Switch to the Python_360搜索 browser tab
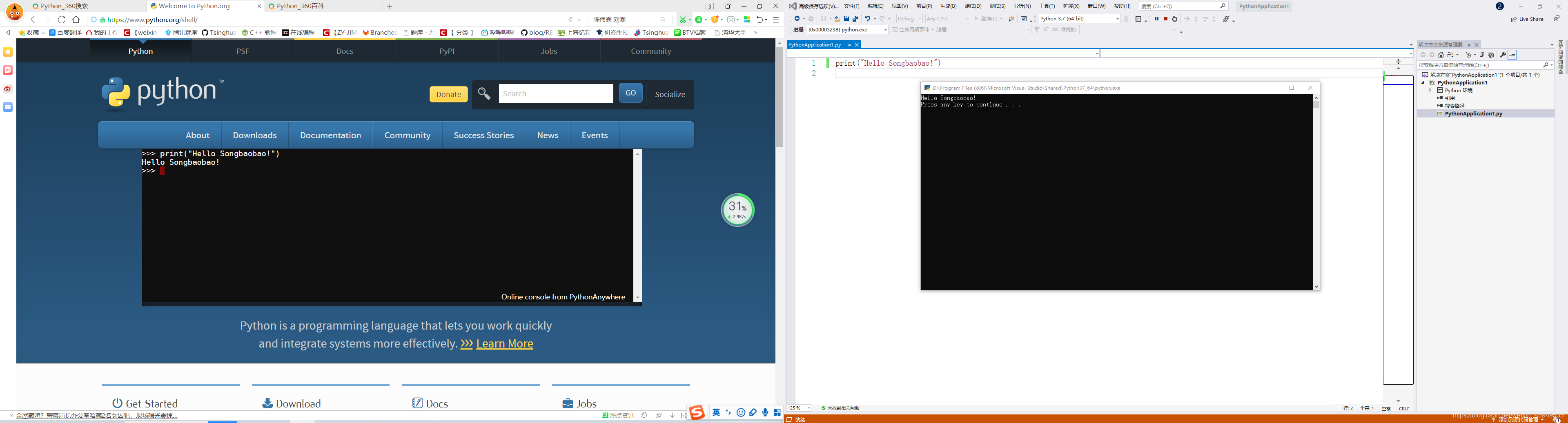This screenshot has width=1568, height=423. tap(88, 6)
